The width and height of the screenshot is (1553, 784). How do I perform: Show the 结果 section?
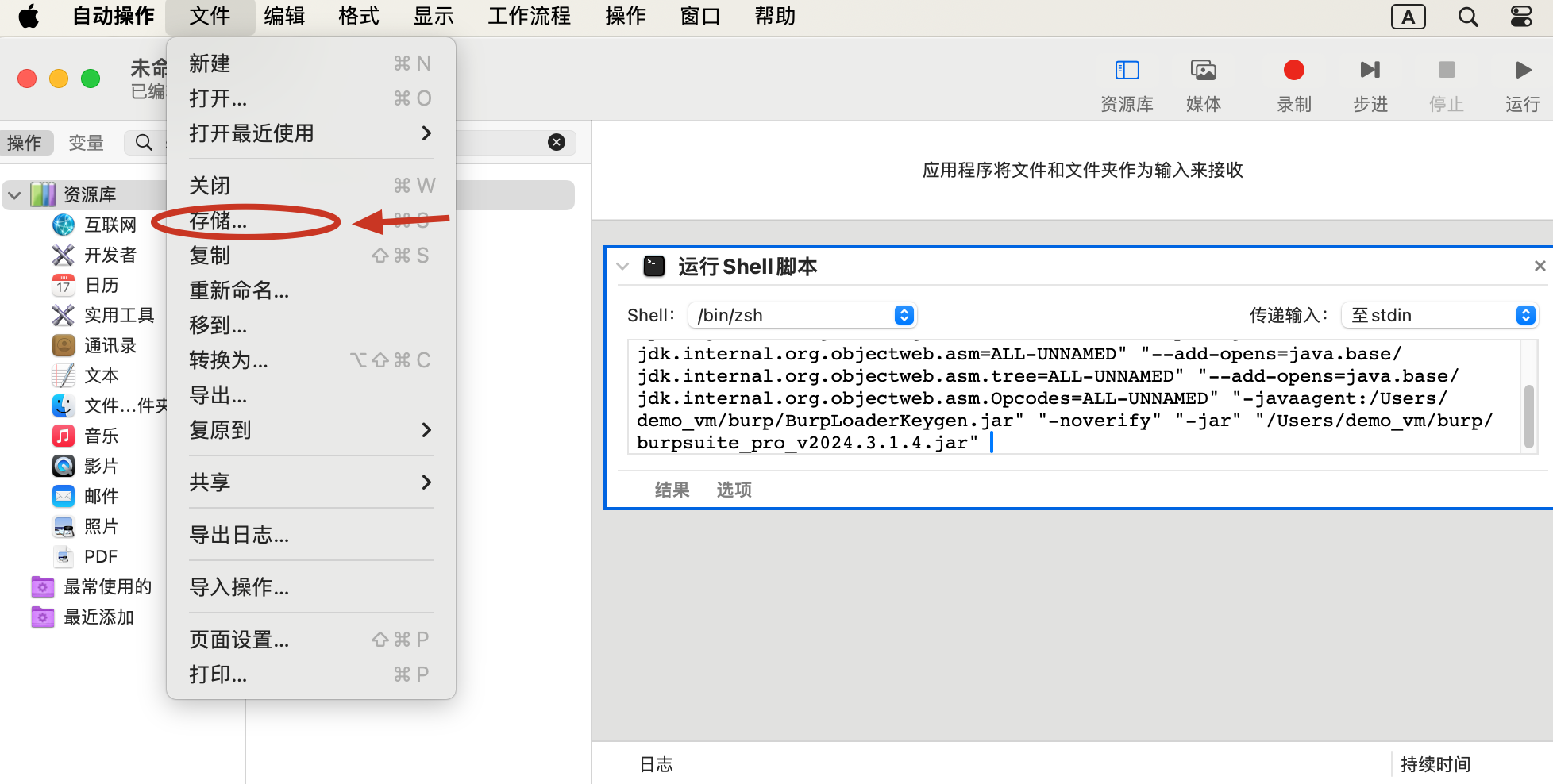point(672,490)
